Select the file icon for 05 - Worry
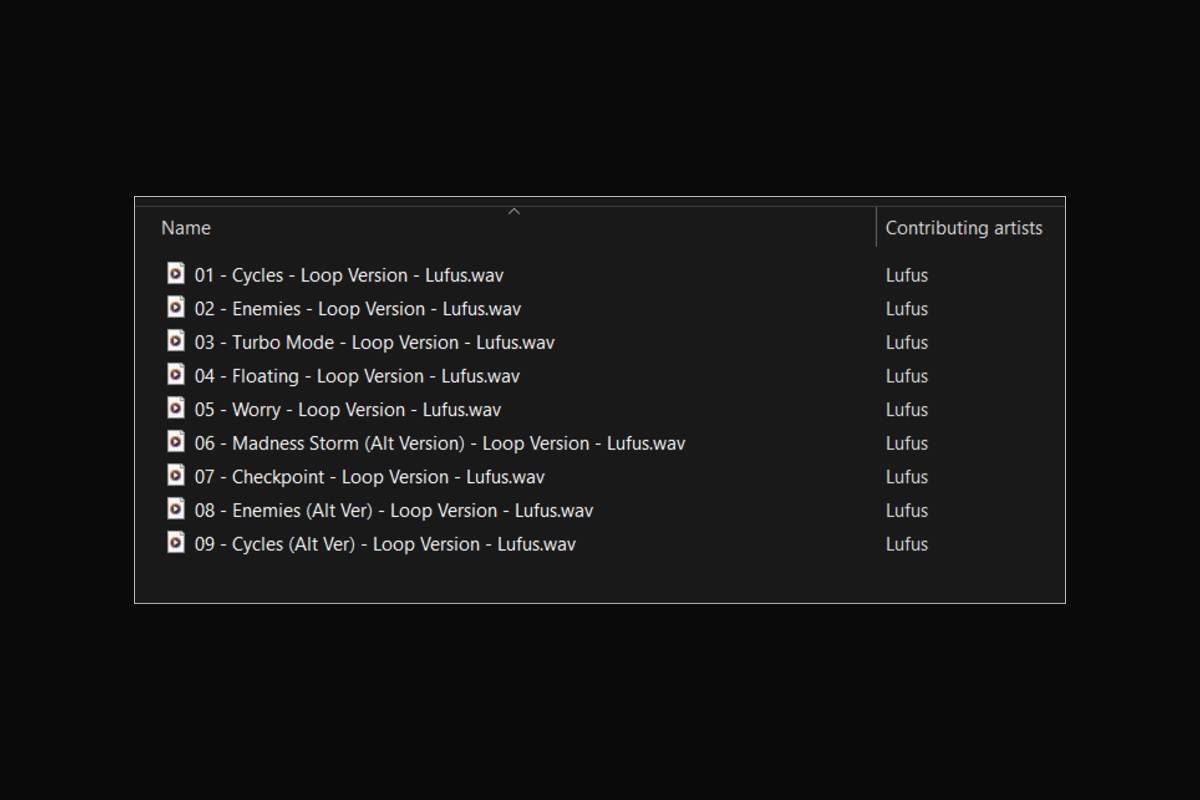1200x800 pixels. [176, 408]
